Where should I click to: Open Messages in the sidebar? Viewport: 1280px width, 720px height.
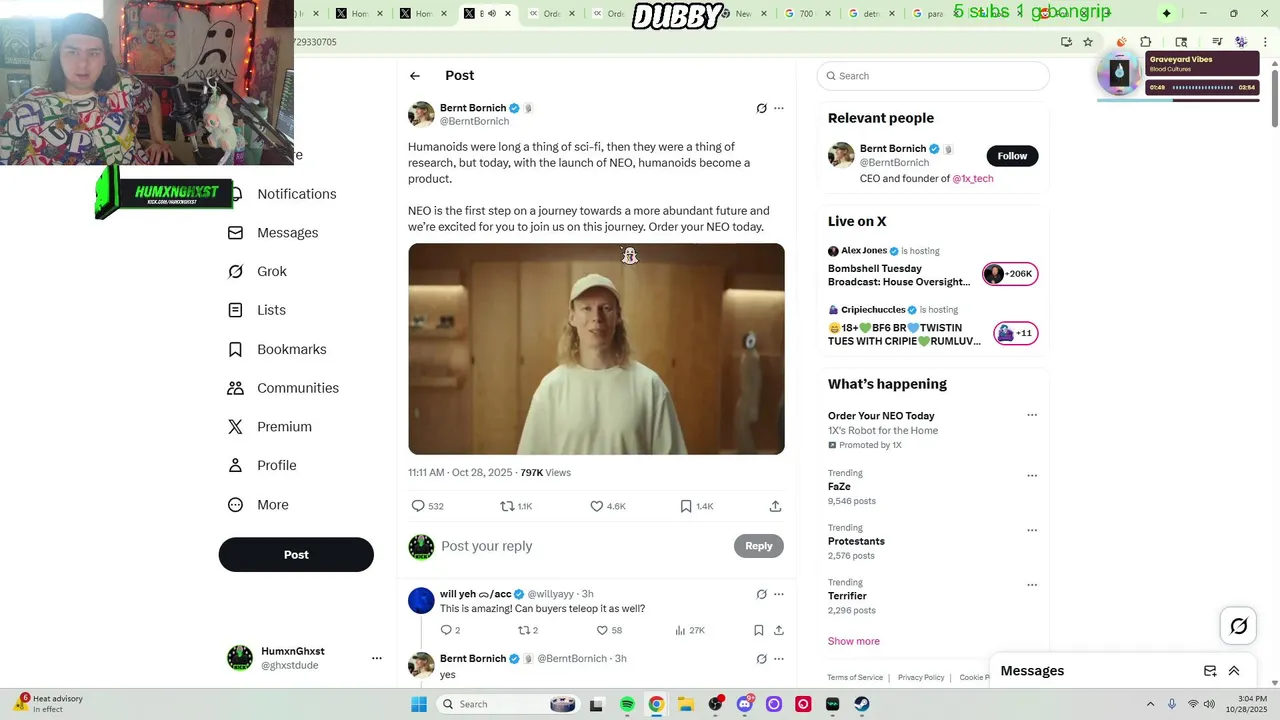click(287, 233)
